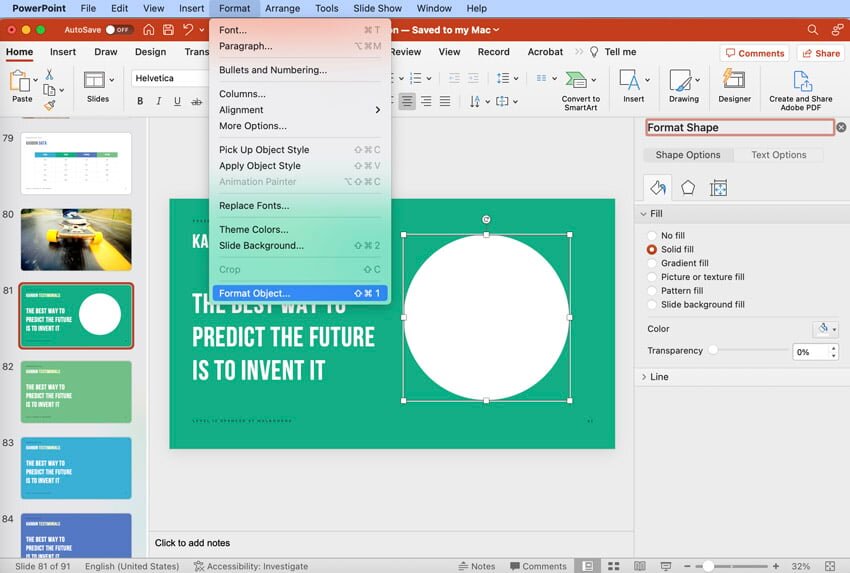Select the Effects pentagon icon
This screenshot has height=573, width=850.
[x=688, y=187]
